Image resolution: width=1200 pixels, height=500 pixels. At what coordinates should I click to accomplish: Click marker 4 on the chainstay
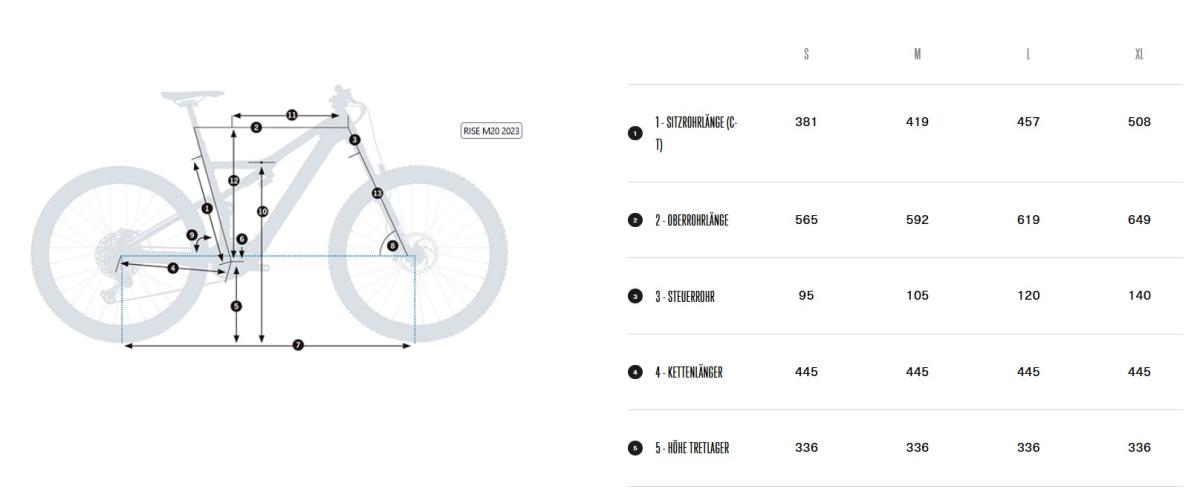coord(173,268)
